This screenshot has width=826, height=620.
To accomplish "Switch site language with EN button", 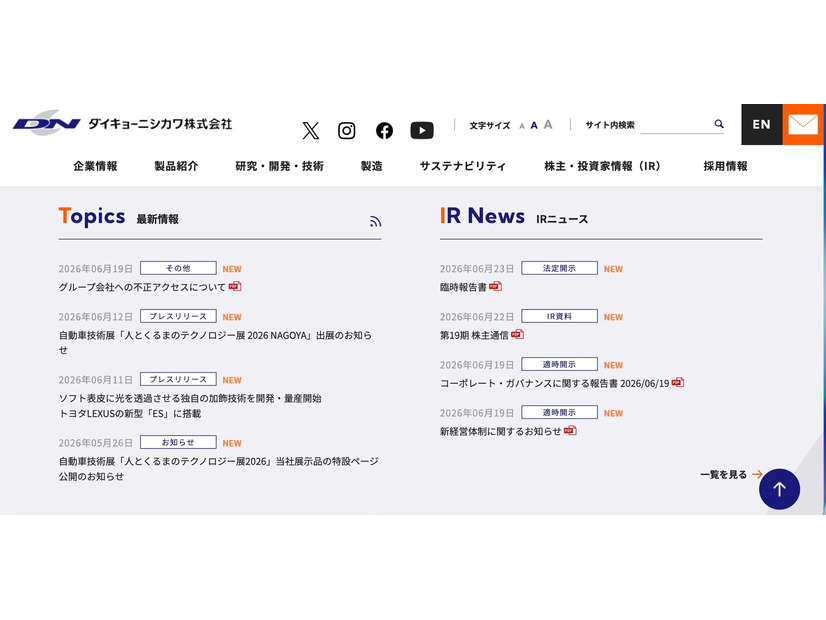I will coord(762,124).
